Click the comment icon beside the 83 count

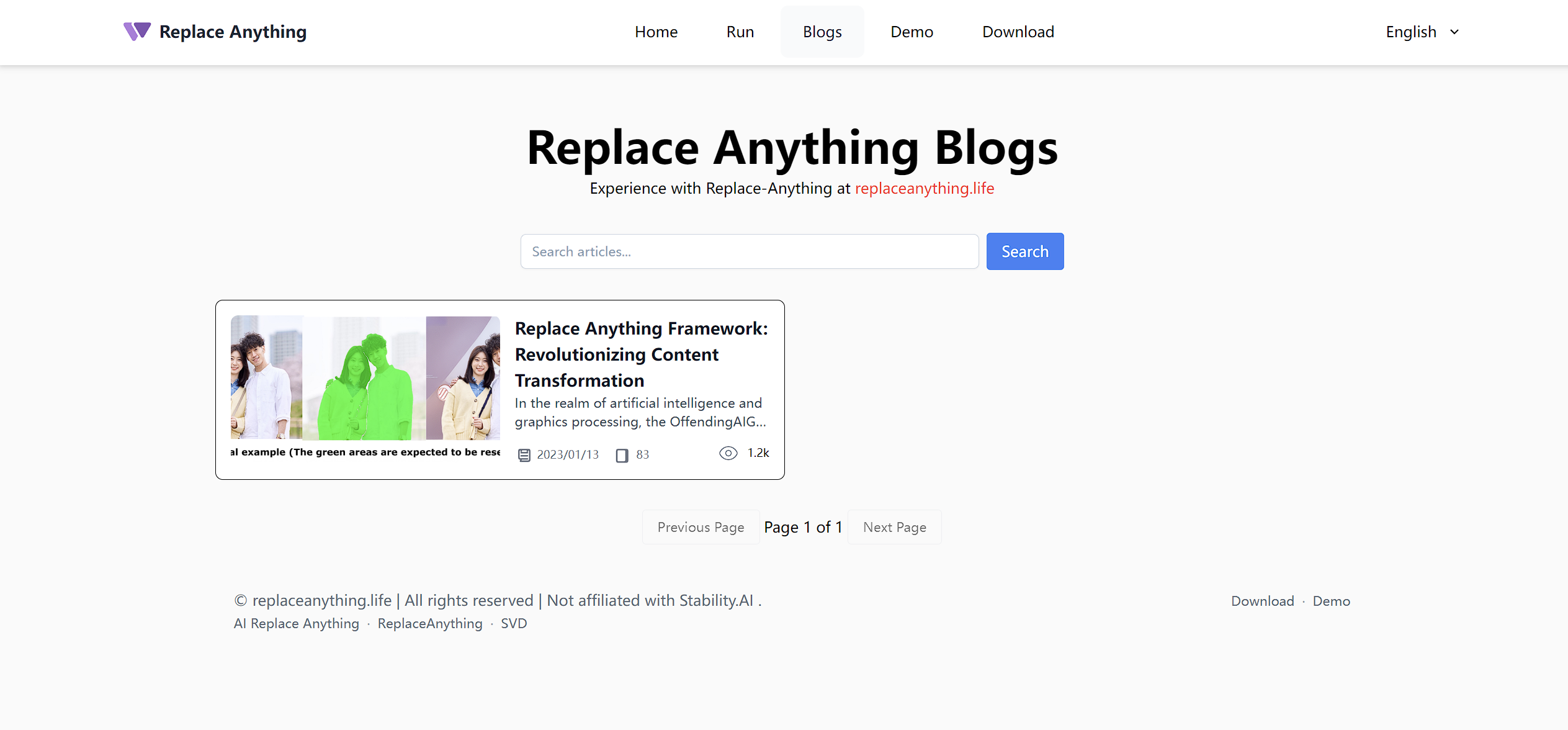point(621,454)
